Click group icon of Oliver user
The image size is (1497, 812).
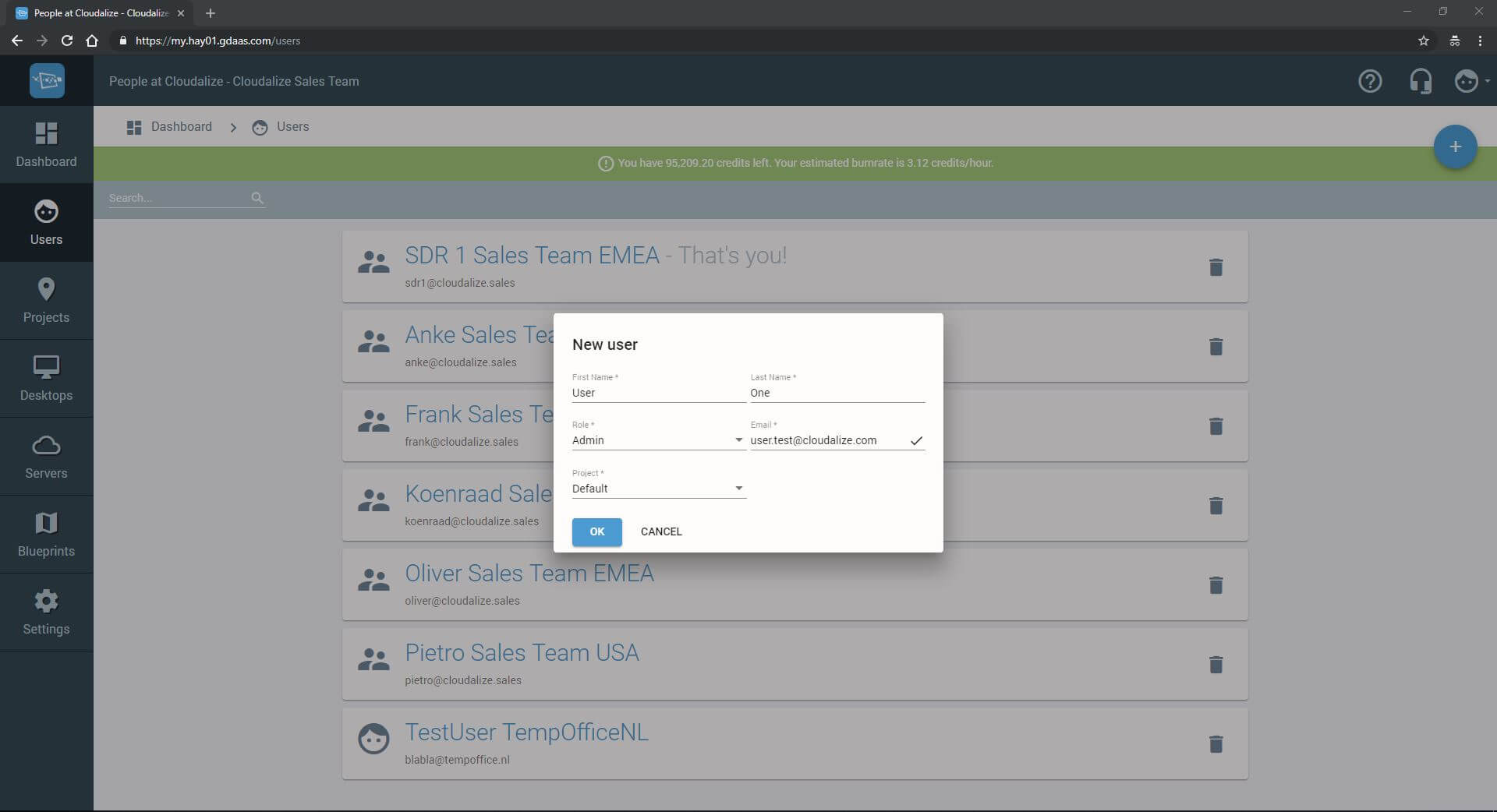[373, 581]
